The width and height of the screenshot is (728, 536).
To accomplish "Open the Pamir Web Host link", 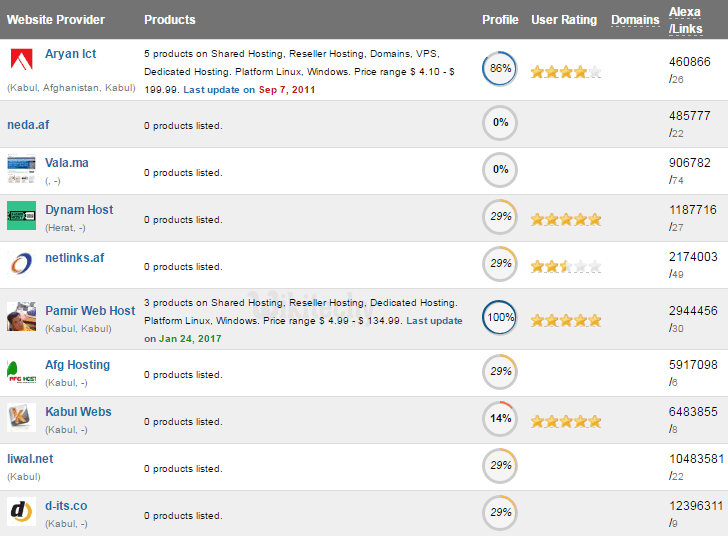I will point(90,311).
